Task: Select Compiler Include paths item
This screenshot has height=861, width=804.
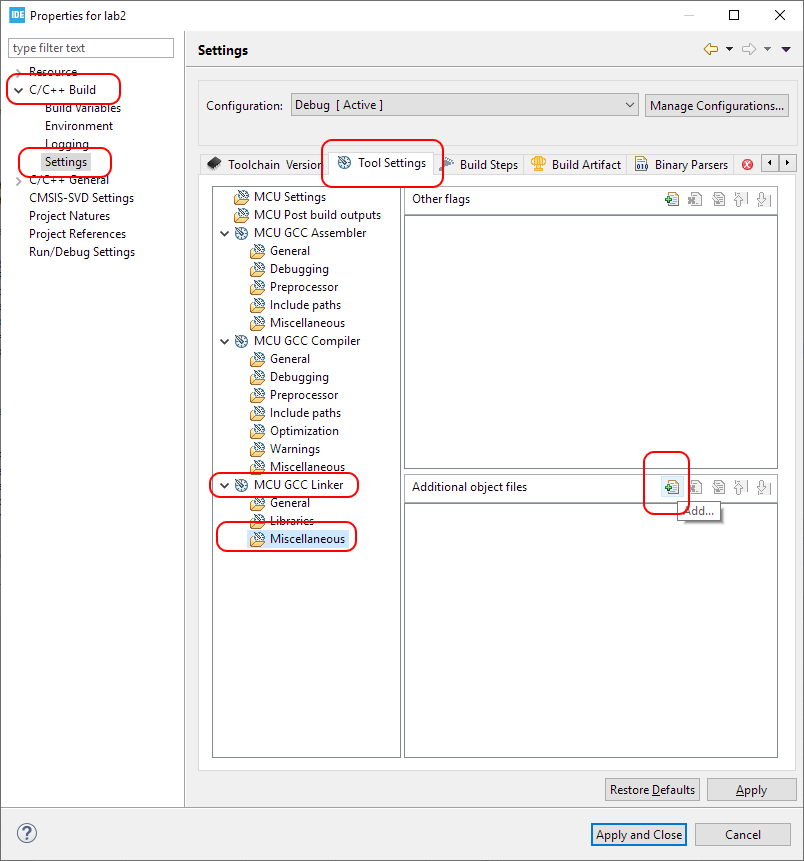Action: point(295,412)
